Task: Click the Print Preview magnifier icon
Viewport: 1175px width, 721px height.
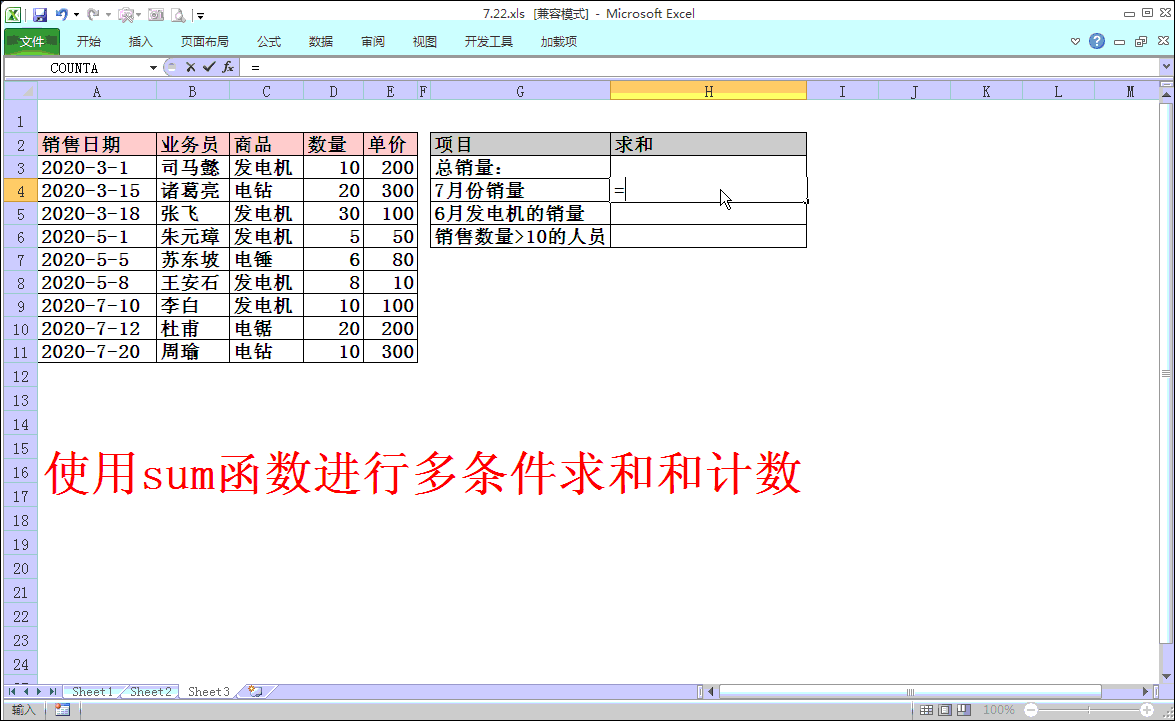Action: (x=178, y=14)
